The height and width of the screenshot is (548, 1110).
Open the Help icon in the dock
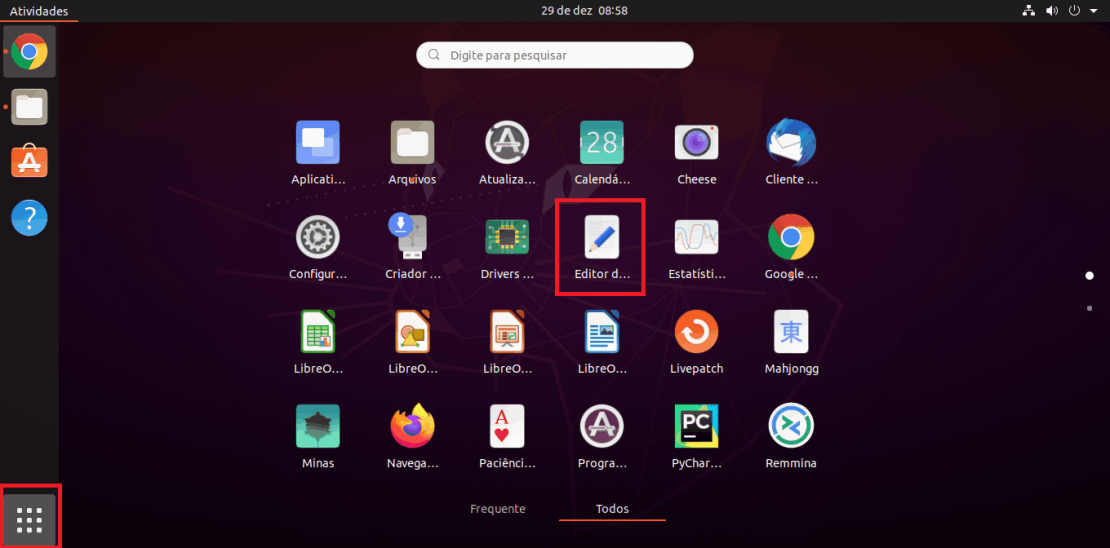(x=30, y=217)
